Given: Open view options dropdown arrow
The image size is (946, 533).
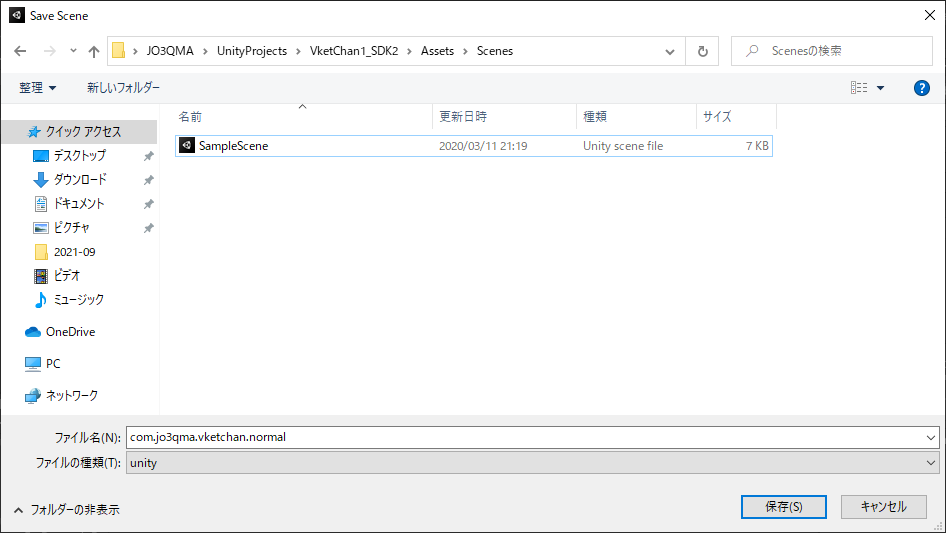Looking at the screenshot, I should click(x=880, y=88).
